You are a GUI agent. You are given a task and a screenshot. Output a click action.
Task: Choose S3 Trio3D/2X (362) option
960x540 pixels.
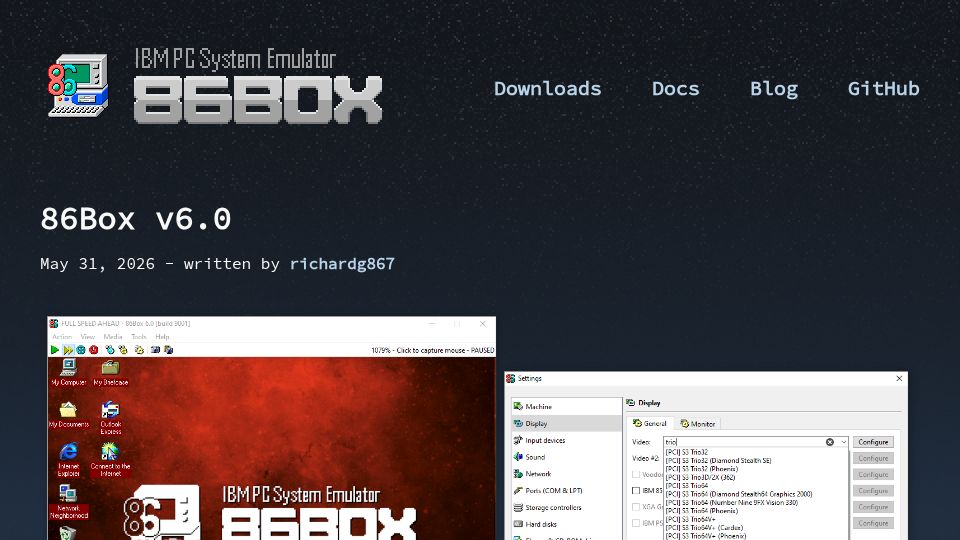[x=756, y=477]
